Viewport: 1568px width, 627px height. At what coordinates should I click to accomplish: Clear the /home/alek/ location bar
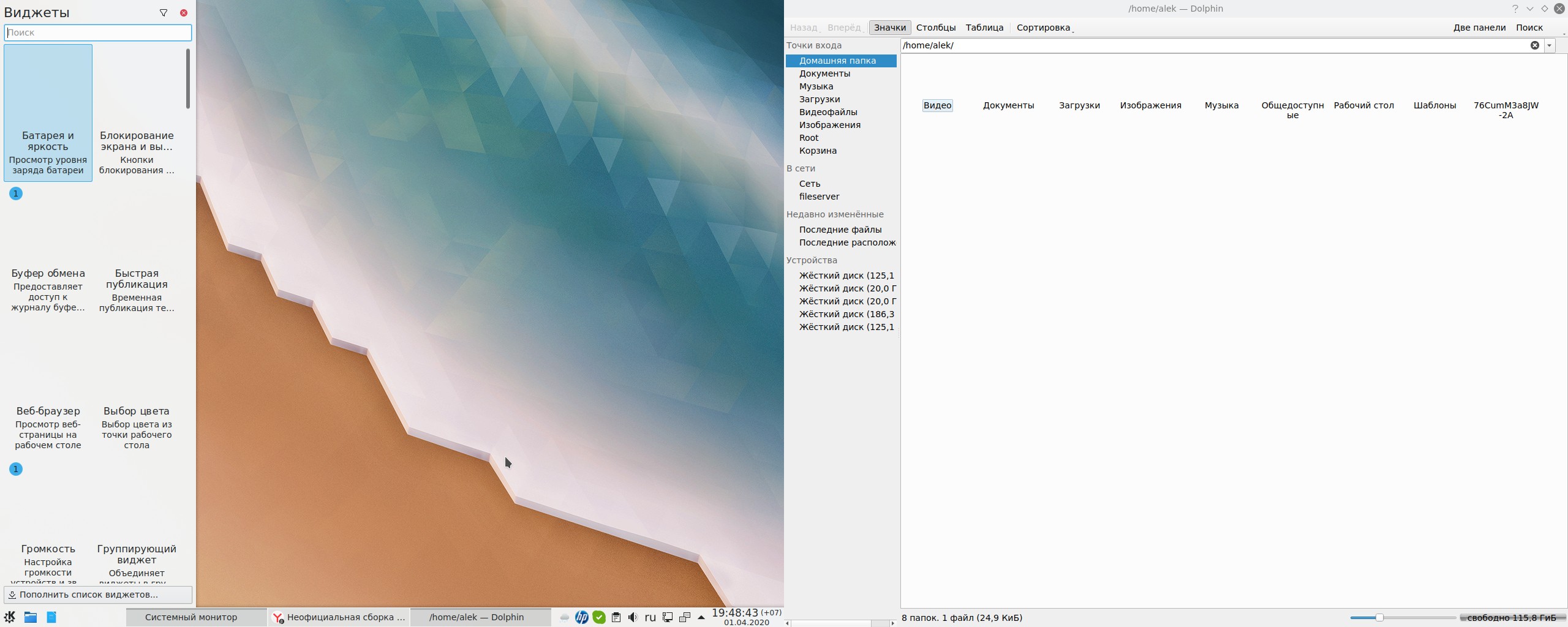1534,45
